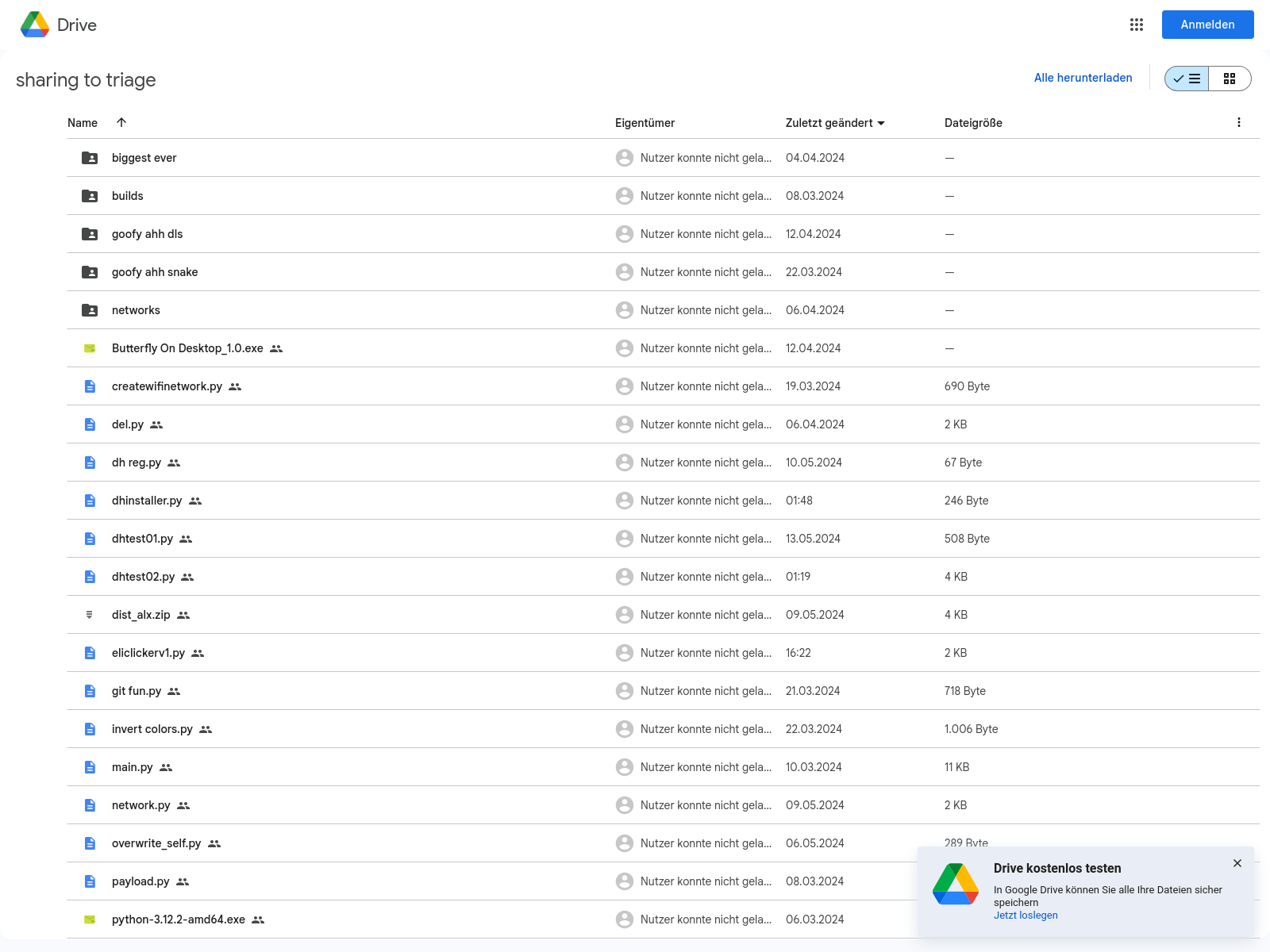Viewport: 1270px width, 952px height.
Task: Click the sharing to triage folder title
Action: coord(86,80)
